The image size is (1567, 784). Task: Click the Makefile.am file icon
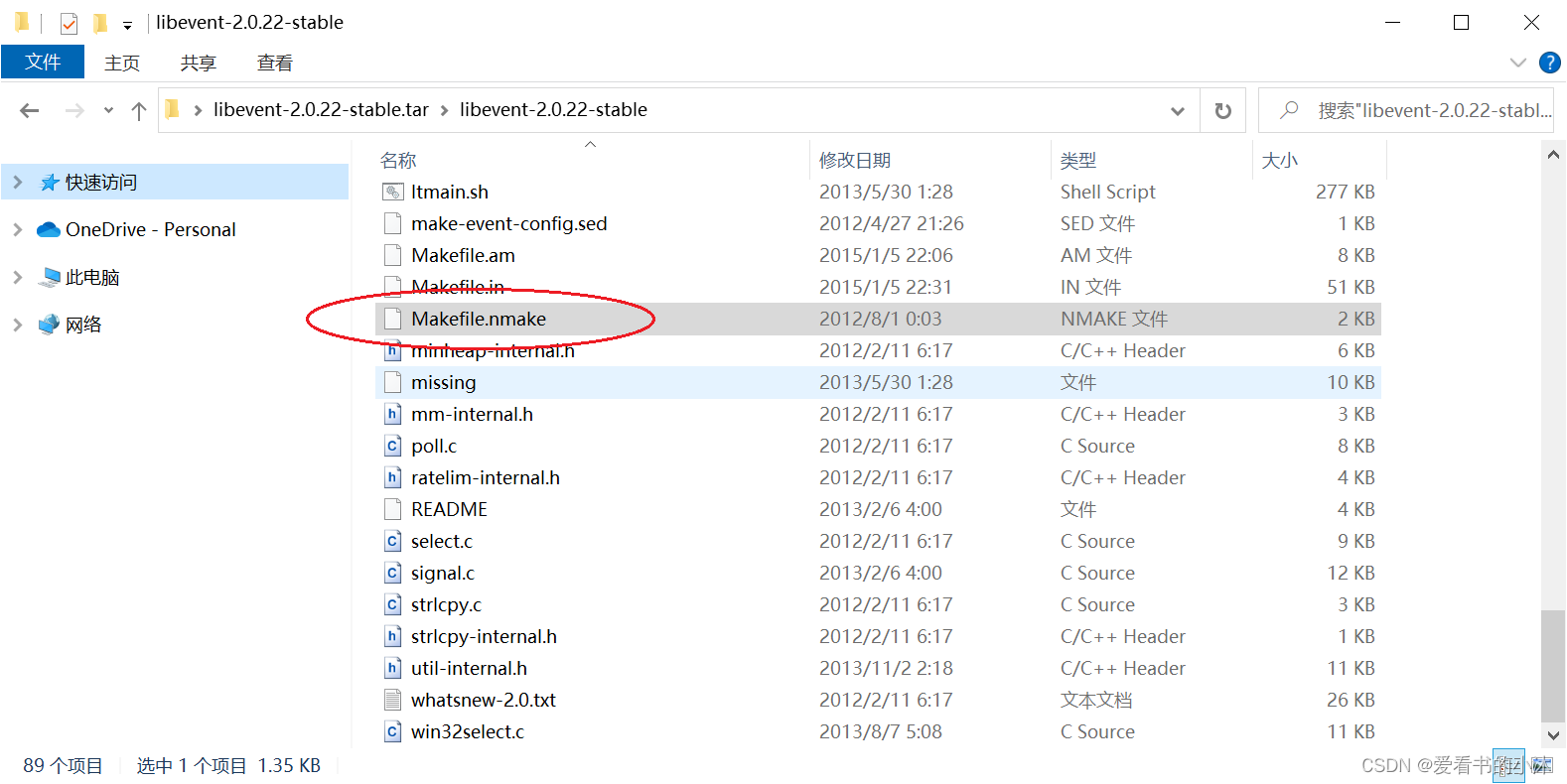click(x=393, y=255)
